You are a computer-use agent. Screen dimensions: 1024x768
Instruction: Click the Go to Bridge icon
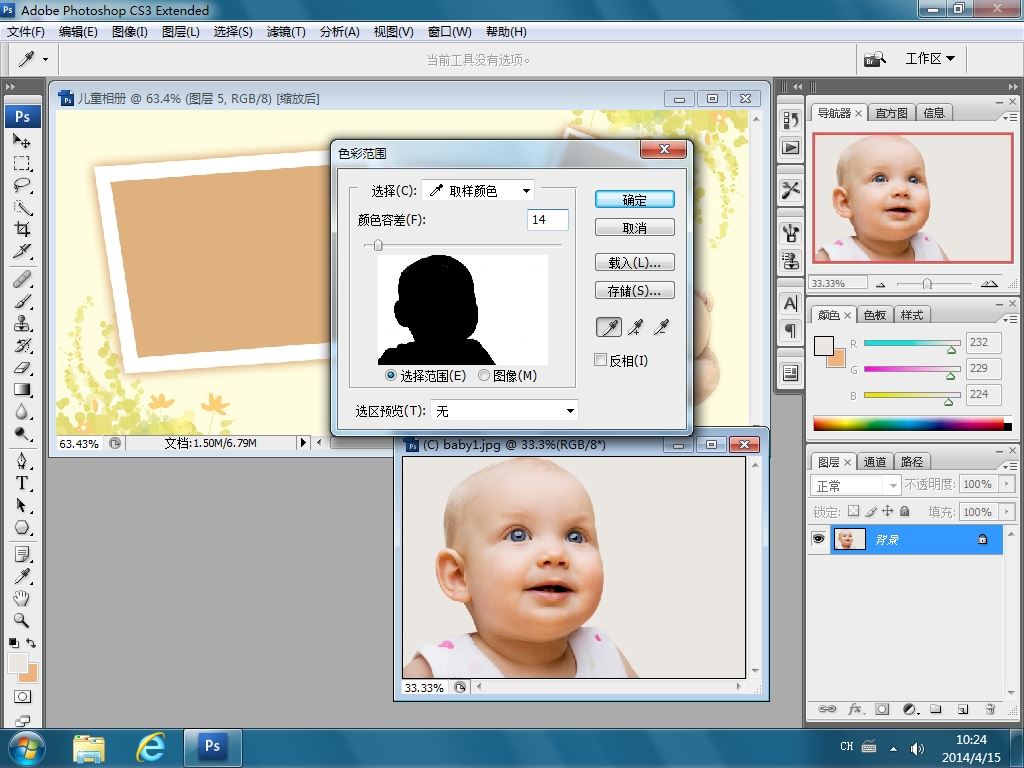[875, 59]
